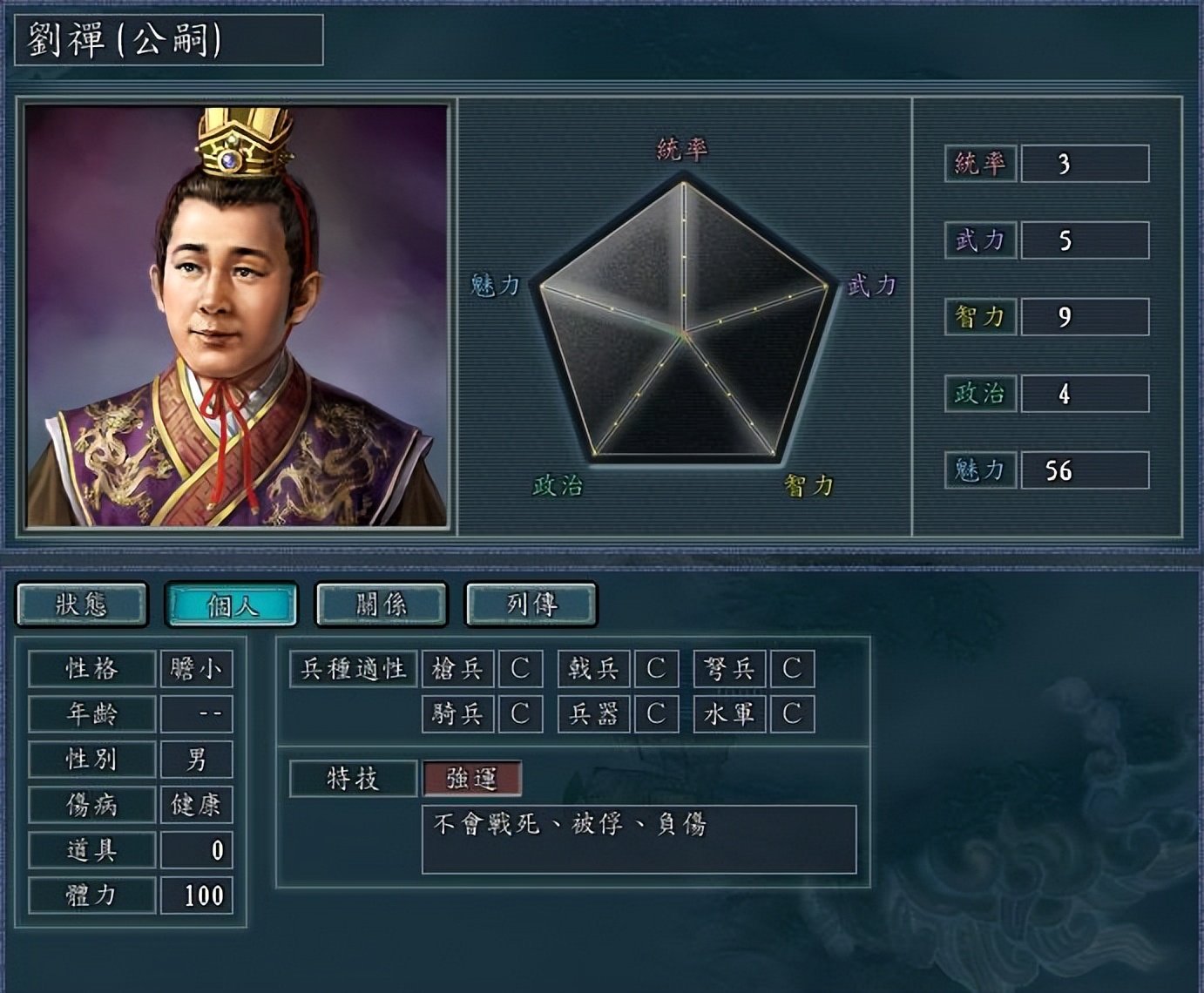Open the 關係 tab

(382, 605)
